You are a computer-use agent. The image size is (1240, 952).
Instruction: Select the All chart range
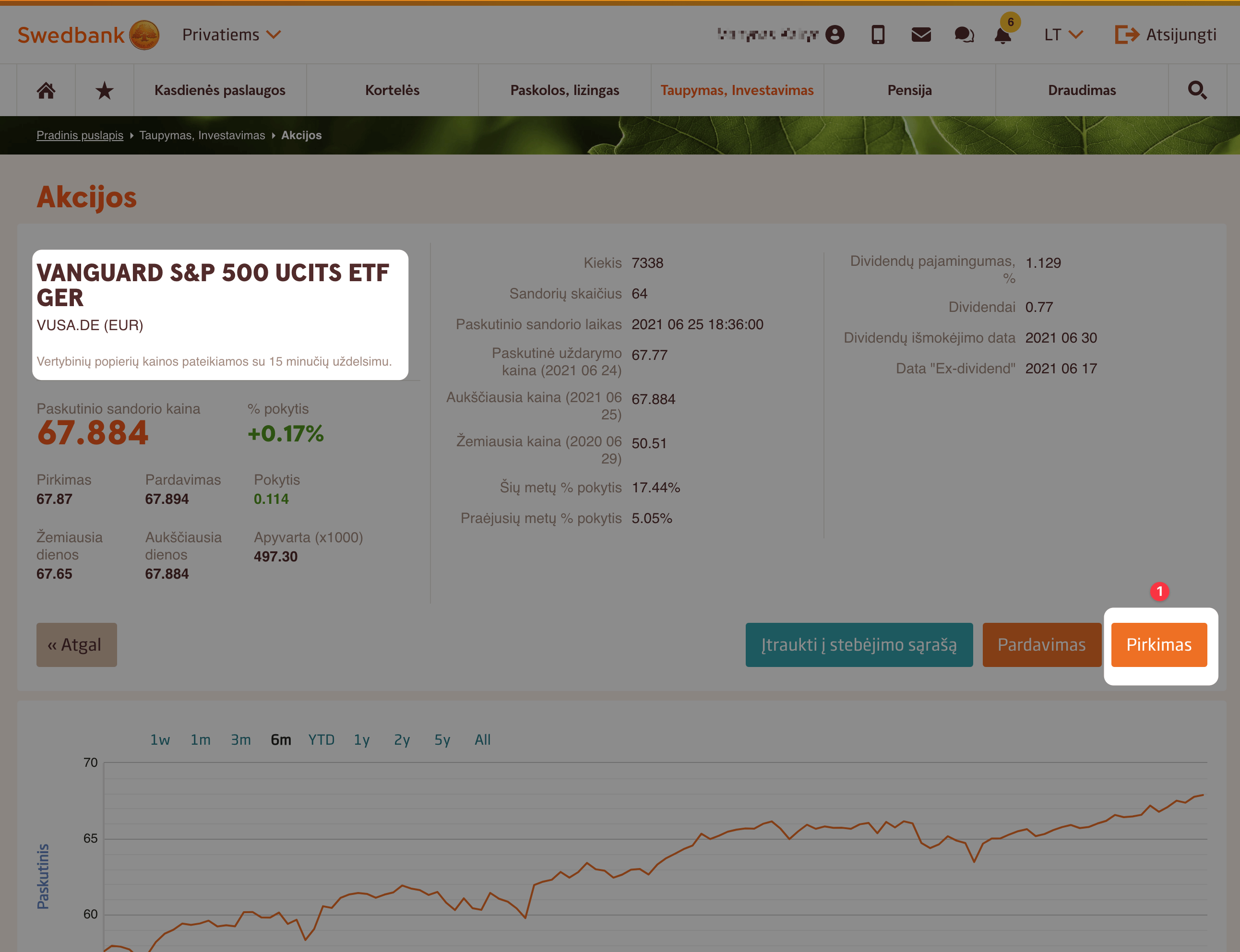pos(482,739)
